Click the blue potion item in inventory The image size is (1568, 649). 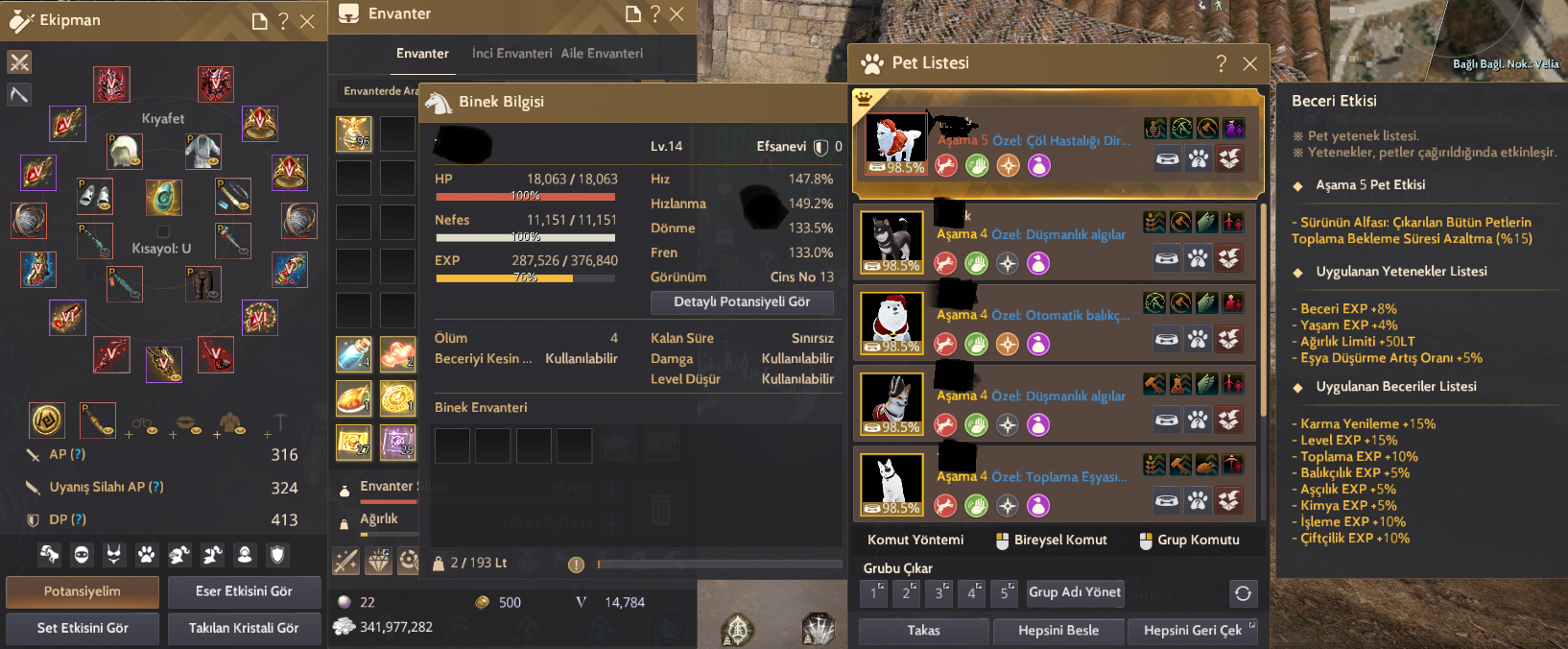click(353, 353)
